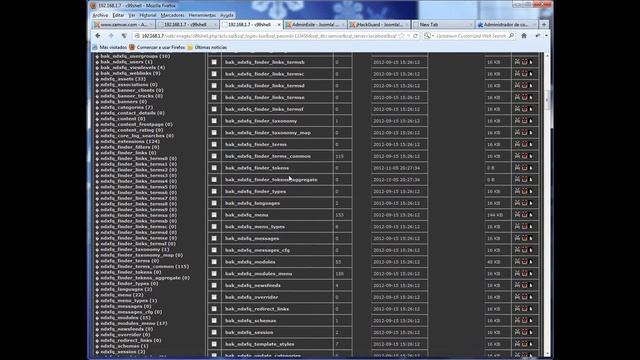Screen dimensions: 640x360
Task: Click red drop icon for bak_ndxfq_modules_menu row
Action: 524,273
